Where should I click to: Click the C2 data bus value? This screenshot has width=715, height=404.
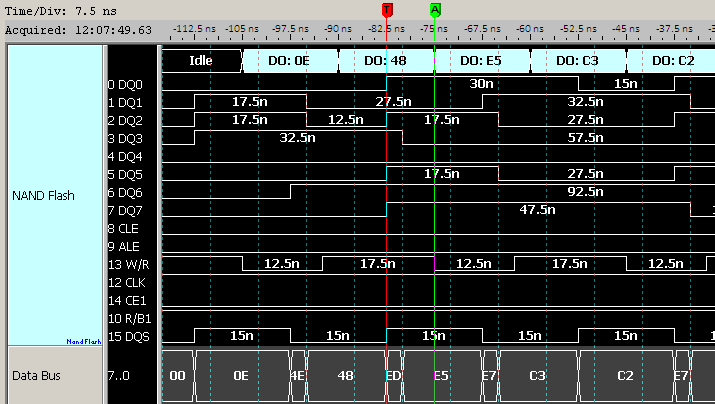tap(626, 376)
